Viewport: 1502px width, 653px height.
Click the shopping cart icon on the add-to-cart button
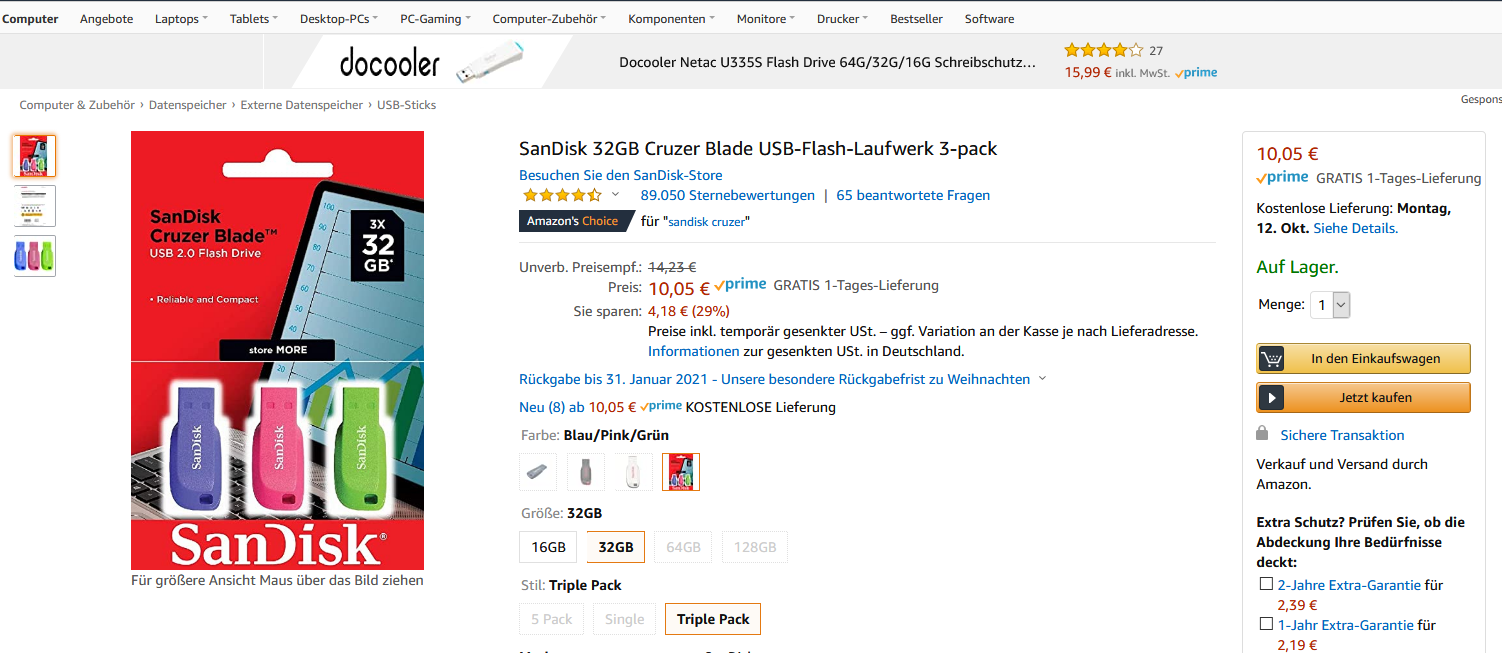click(x=1272, y=359)
